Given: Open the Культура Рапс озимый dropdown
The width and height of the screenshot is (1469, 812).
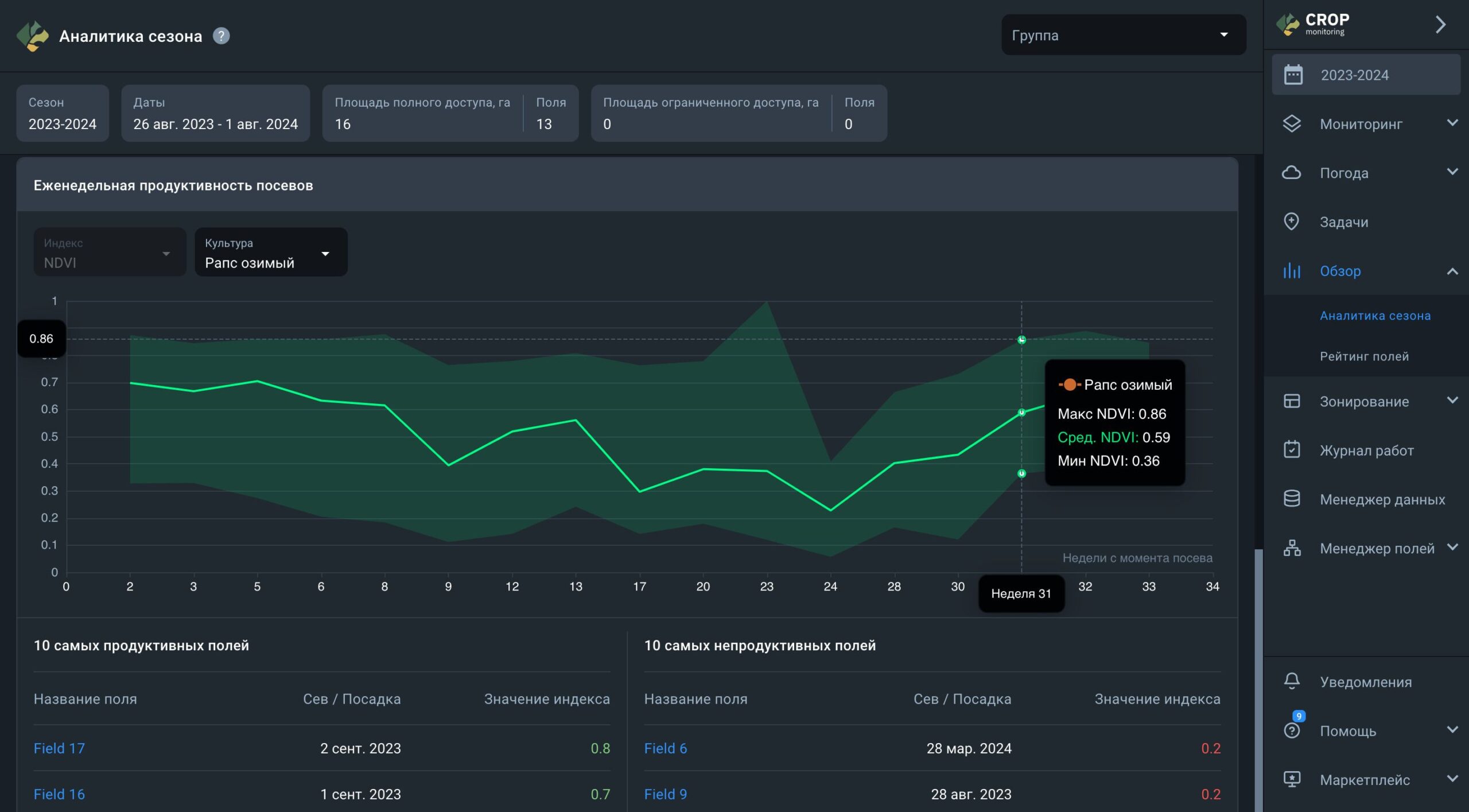Looking at the screenshot, I should coord(271,252).
